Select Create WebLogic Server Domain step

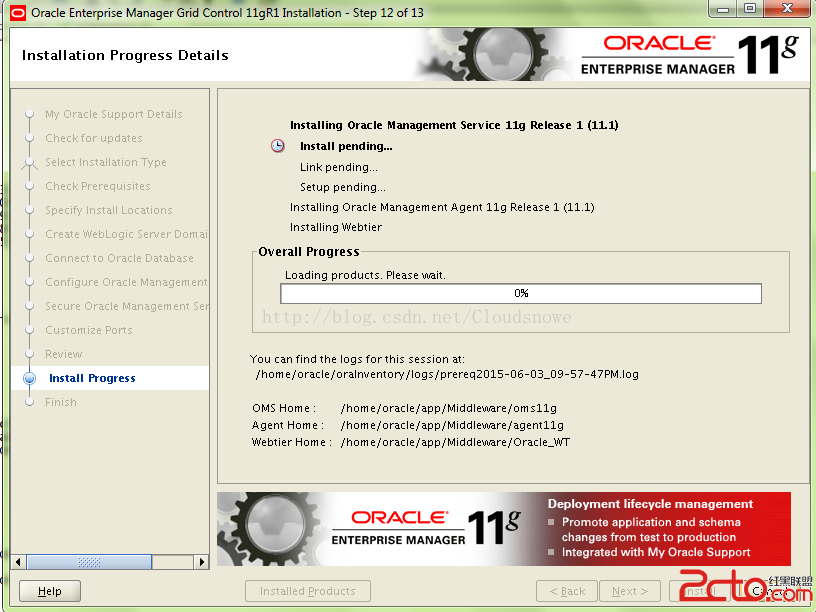126,234
